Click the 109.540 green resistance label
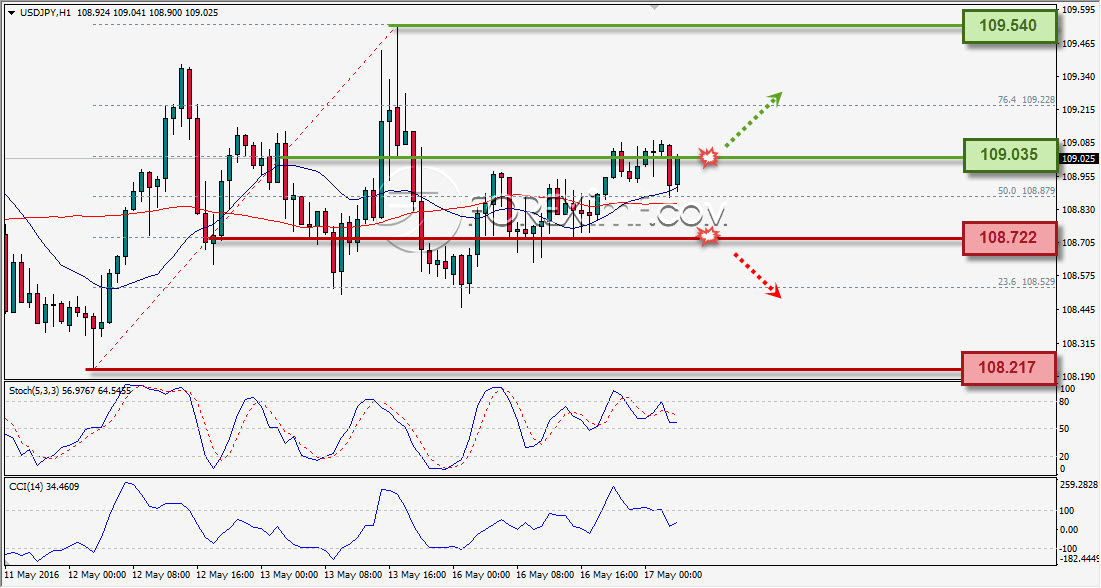Viewport: 1101px width, 588px height. pyautogui.click(x=1008, y=26)
